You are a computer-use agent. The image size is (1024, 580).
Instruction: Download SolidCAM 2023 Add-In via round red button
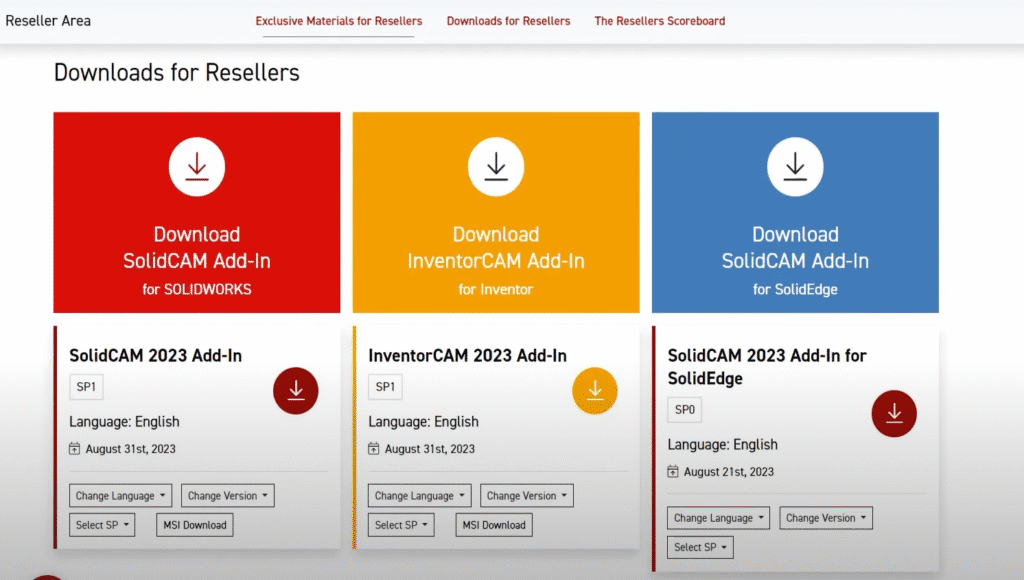coord(296,391)
